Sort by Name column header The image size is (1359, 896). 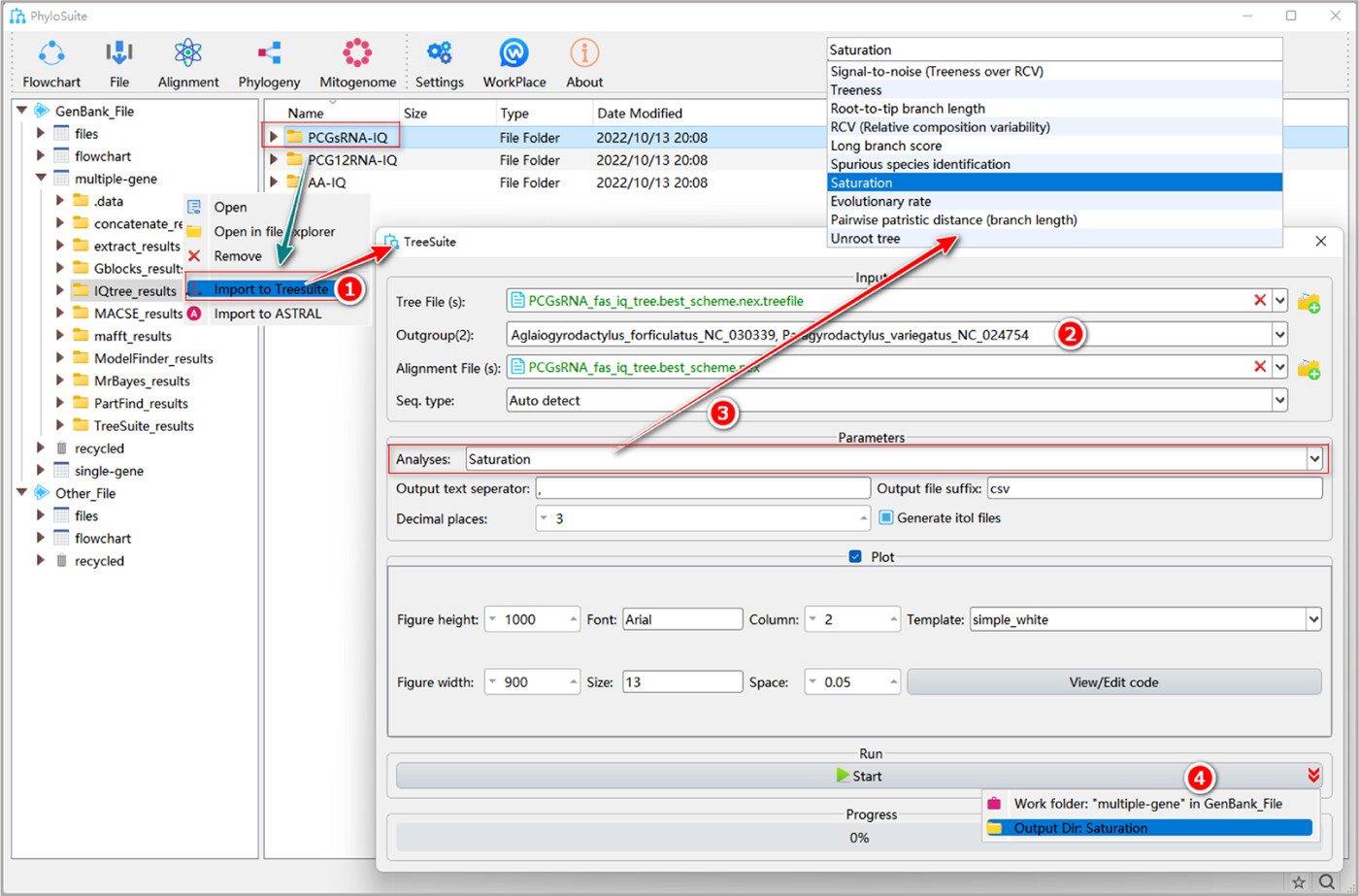tap(306, 113)
